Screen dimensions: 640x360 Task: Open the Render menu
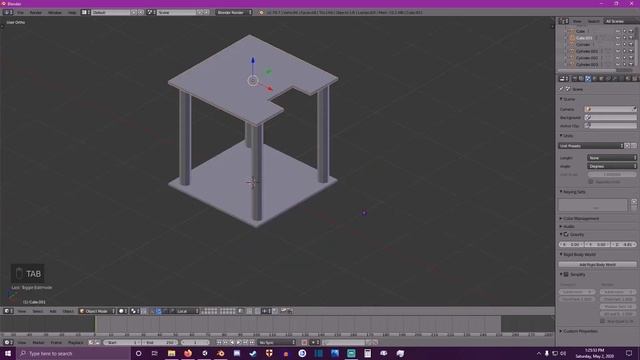(x=36, y=13)
